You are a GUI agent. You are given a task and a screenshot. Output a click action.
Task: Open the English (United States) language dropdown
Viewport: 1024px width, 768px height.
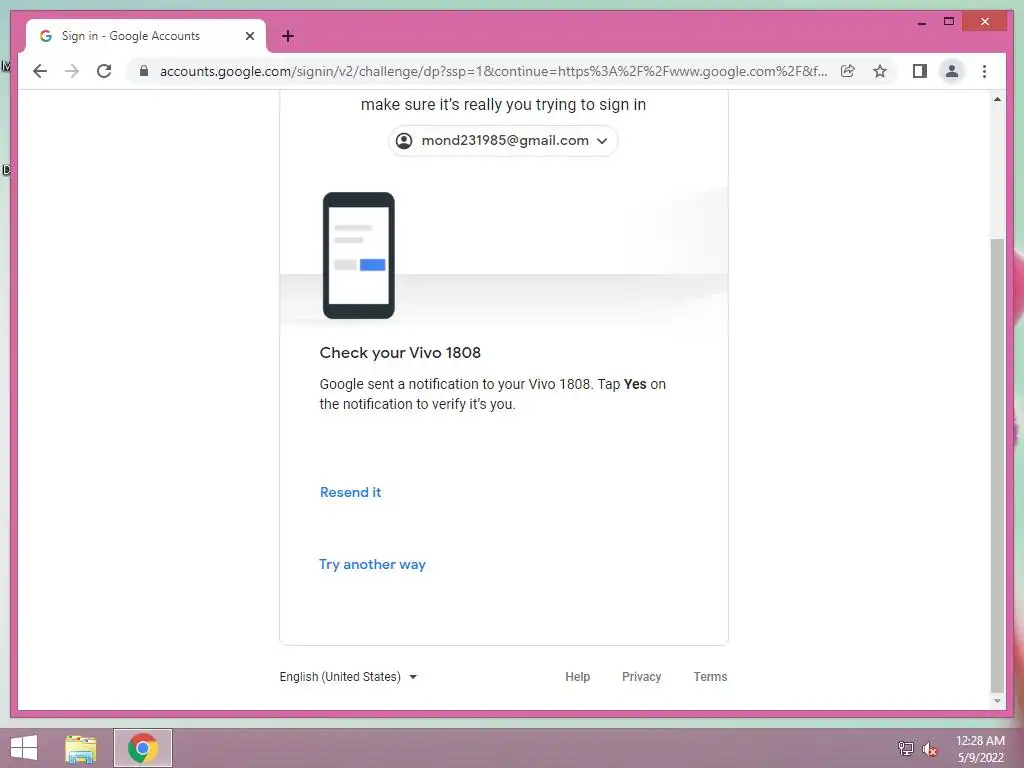[348, 677]
